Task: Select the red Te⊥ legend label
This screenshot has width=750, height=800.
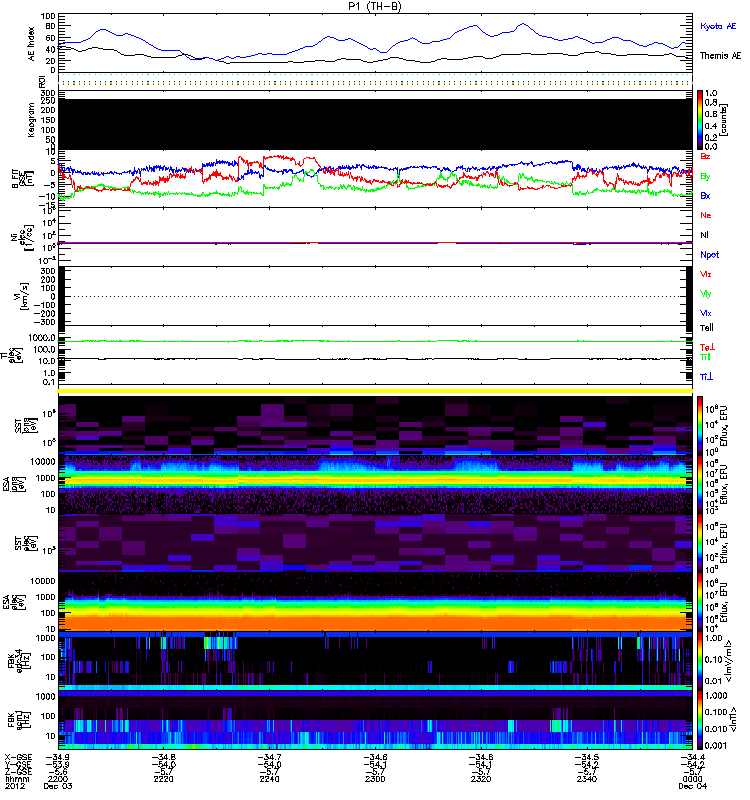Action: coord(707,347)
